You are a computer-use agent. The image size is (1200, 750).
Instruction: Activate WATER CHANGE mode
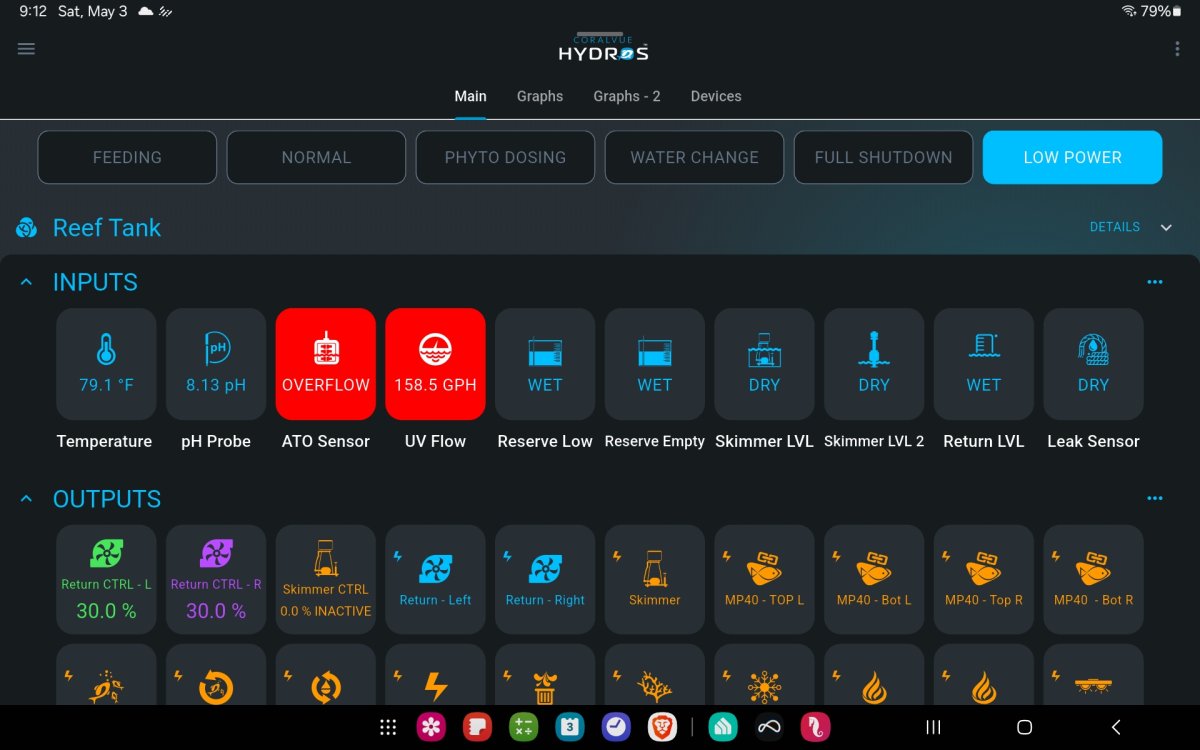tap(694, 157)
